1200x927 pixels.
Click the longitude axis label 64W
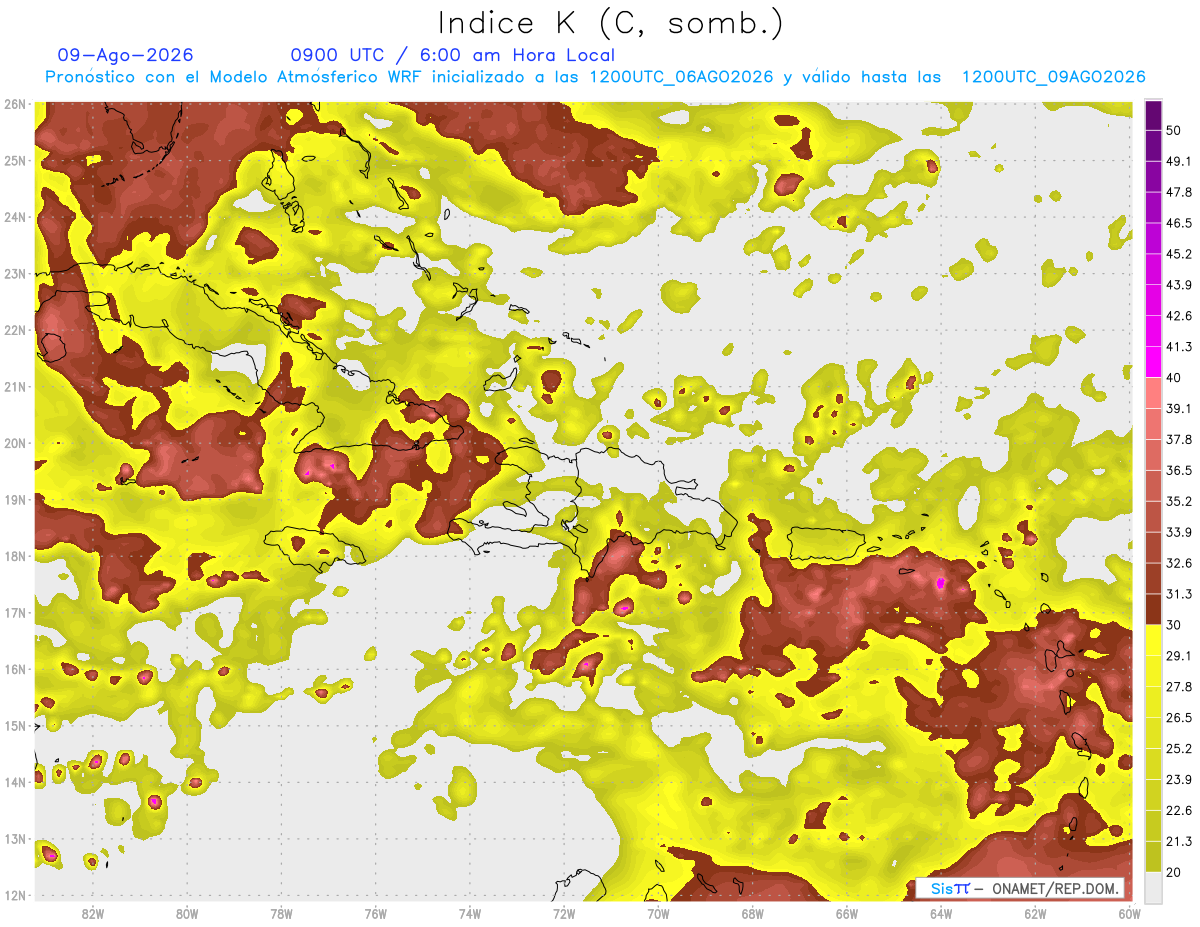tap(941, 913)
